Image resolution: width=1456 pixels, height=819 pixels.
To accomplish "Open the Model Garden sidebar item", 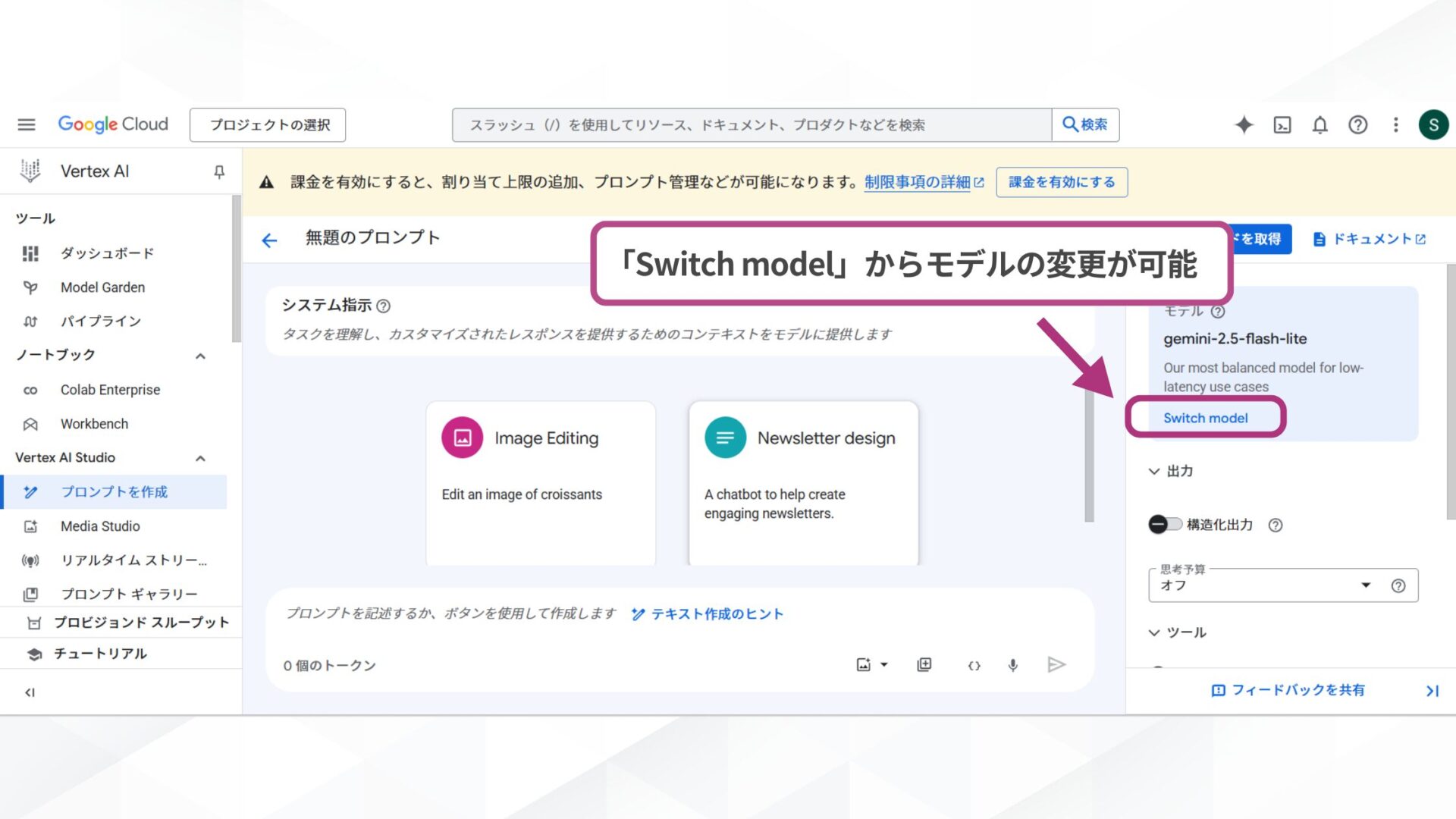I will point(102,287).
